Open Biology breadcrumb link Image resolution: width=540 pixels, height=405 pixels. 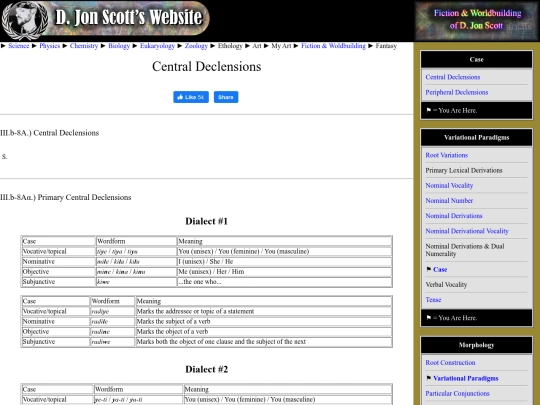point(119,46)
